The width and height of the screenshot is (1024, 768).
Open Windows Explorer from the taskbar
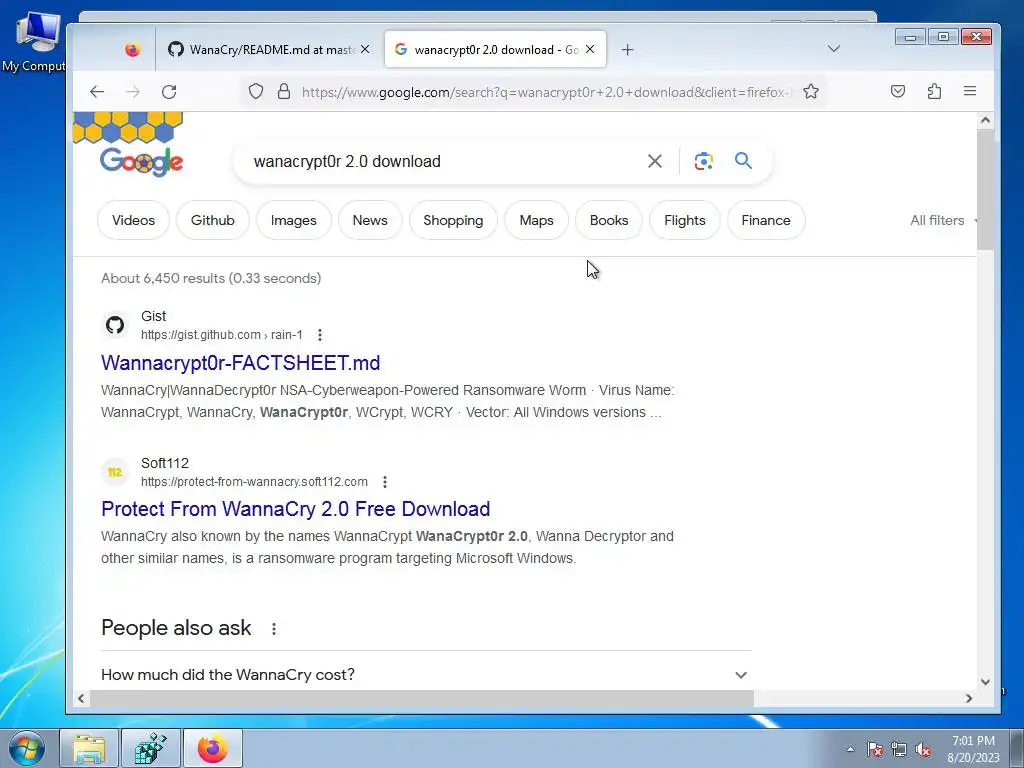89,748
